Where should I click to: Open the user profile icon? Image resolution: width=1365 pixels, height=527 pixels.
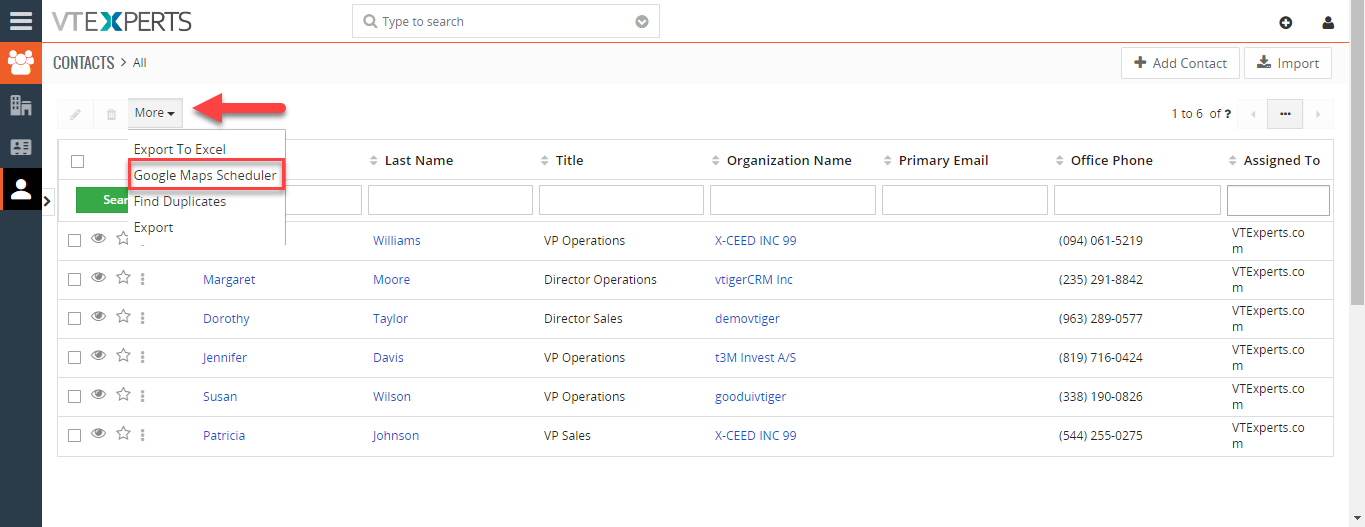1328,22
